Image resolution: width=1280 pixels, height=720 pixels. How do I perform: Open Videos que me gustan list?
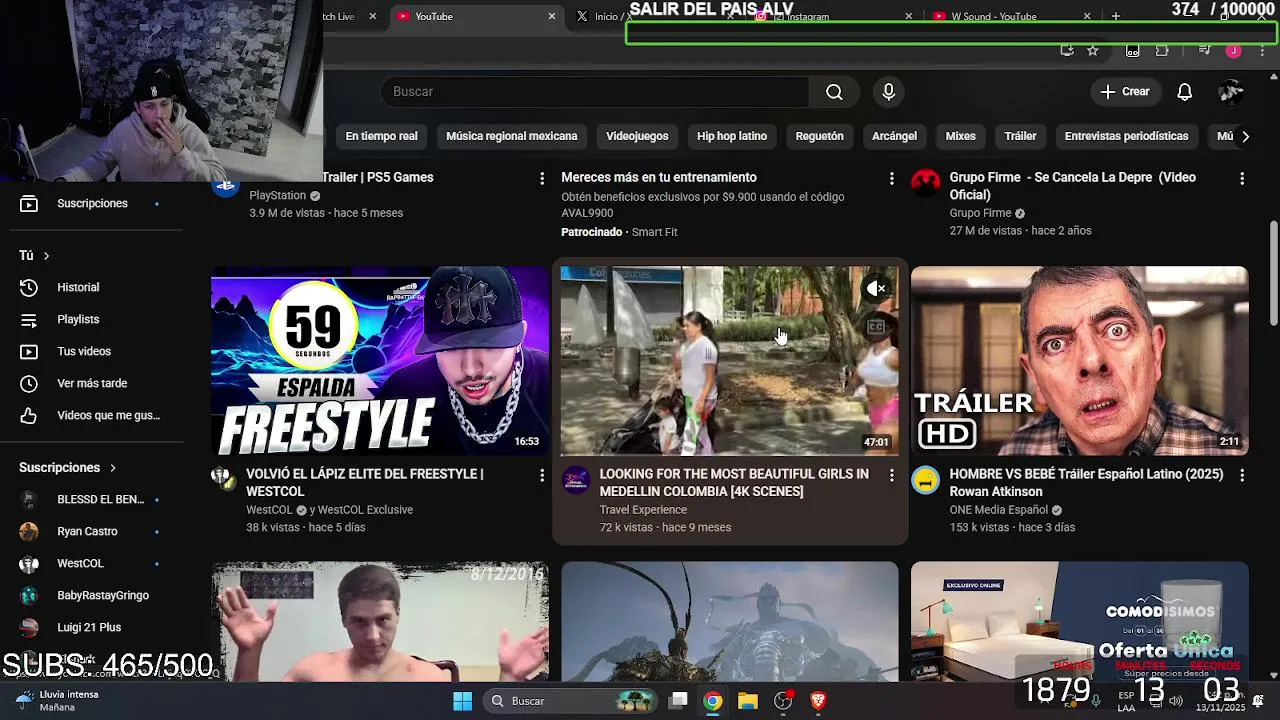tap(92, 415)
